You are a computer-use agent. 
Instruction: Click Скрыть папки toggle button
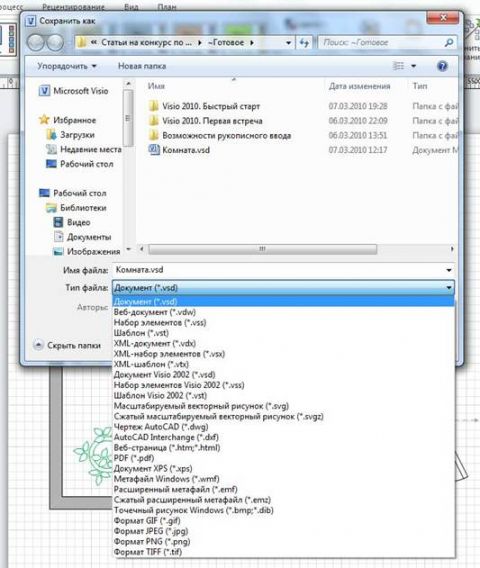[67, 345]
